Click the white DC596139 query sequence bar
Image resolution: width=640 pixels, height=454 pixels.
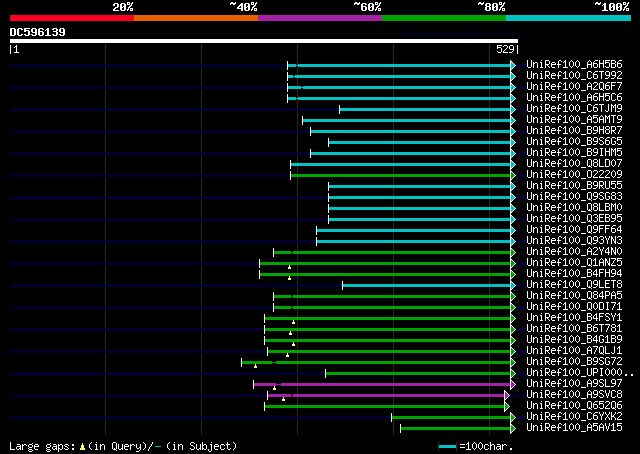coord(264,41)
